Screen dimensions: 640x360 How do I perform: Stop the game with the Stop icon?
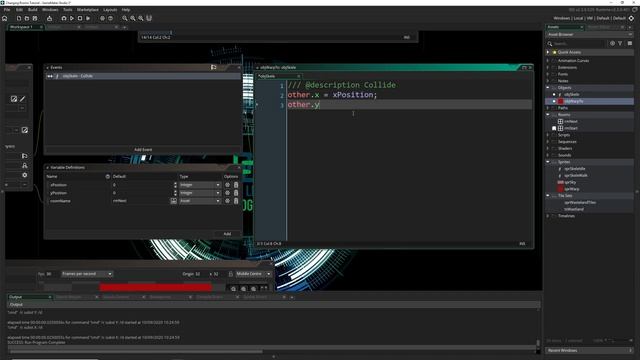point(80,18)
